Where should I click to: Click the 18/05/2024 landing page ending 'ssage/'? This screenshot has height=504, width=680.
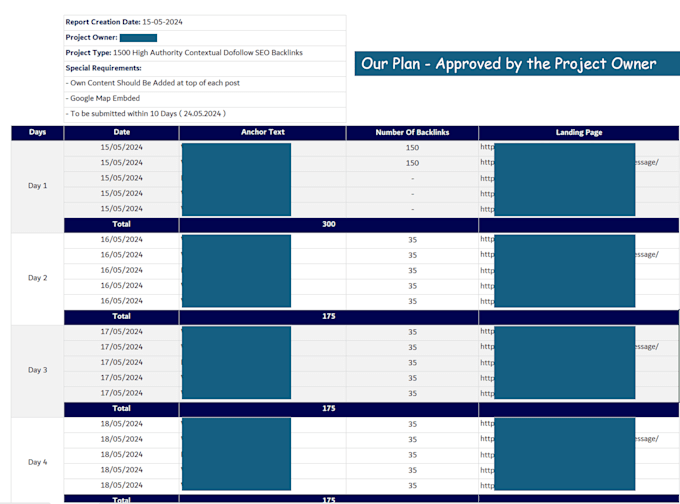coord(579,439)
